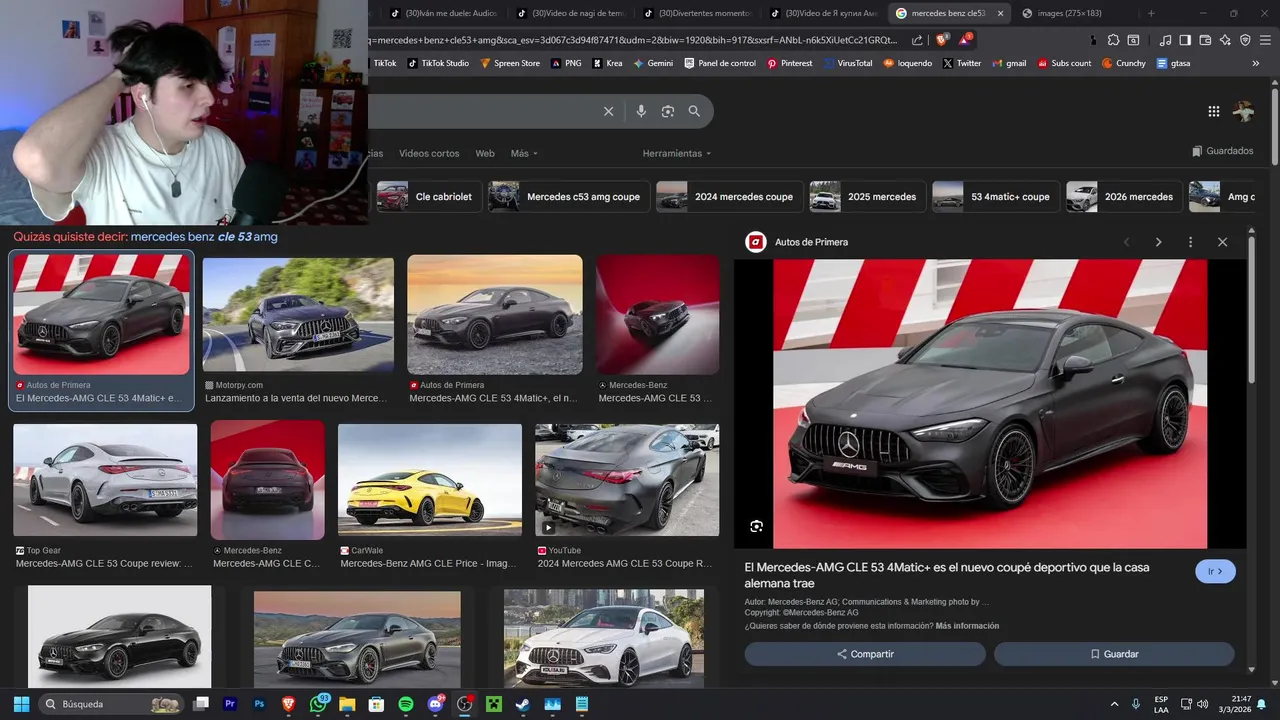1280x720 pixels.
Task: Open the Guardados saved items link
Action: click(1222, 151)
